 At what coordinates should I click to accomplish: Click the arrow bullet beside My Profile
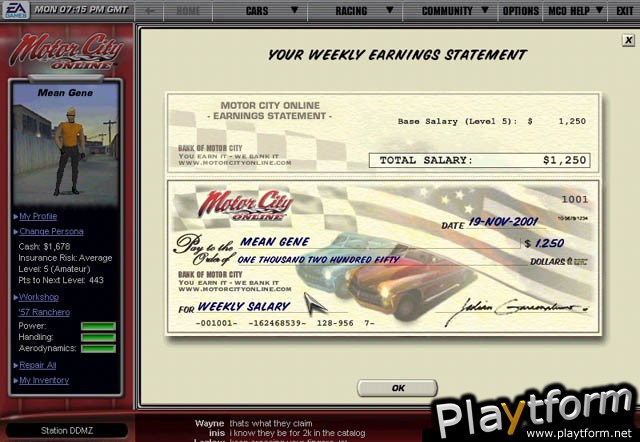16,216
